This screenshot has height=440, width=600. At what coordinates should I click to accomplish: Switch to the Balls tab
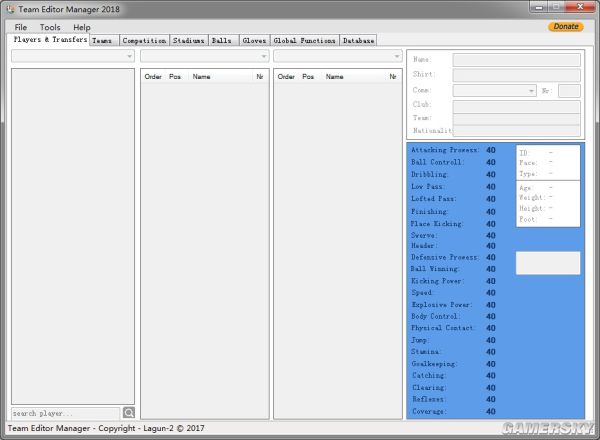[223, 40]
